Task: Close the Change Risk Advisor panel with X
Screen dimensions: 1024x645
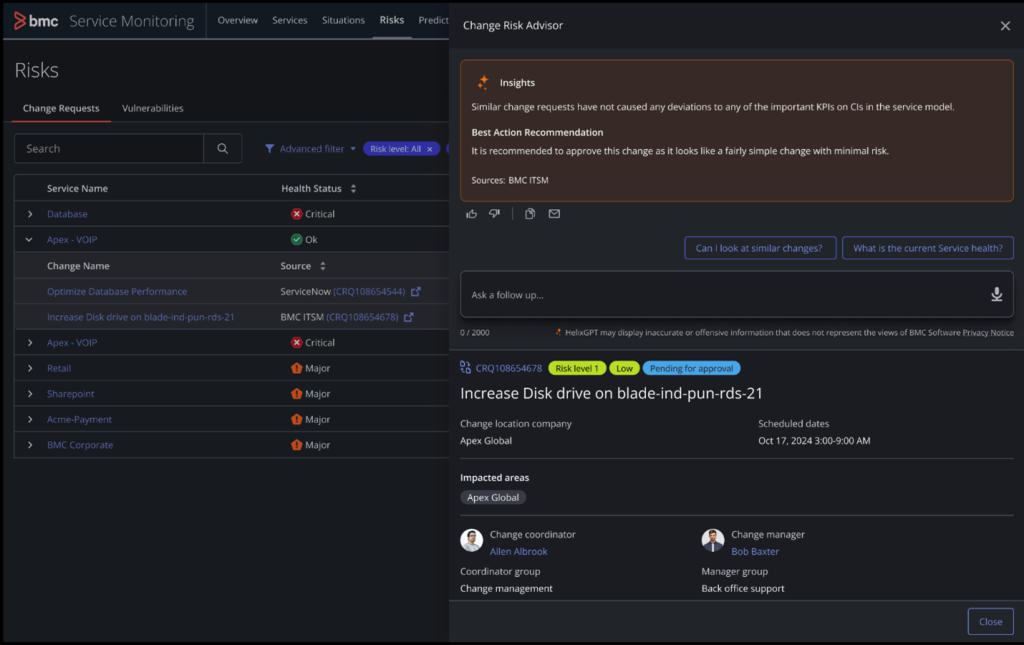Action: (x=1005, y=25)
